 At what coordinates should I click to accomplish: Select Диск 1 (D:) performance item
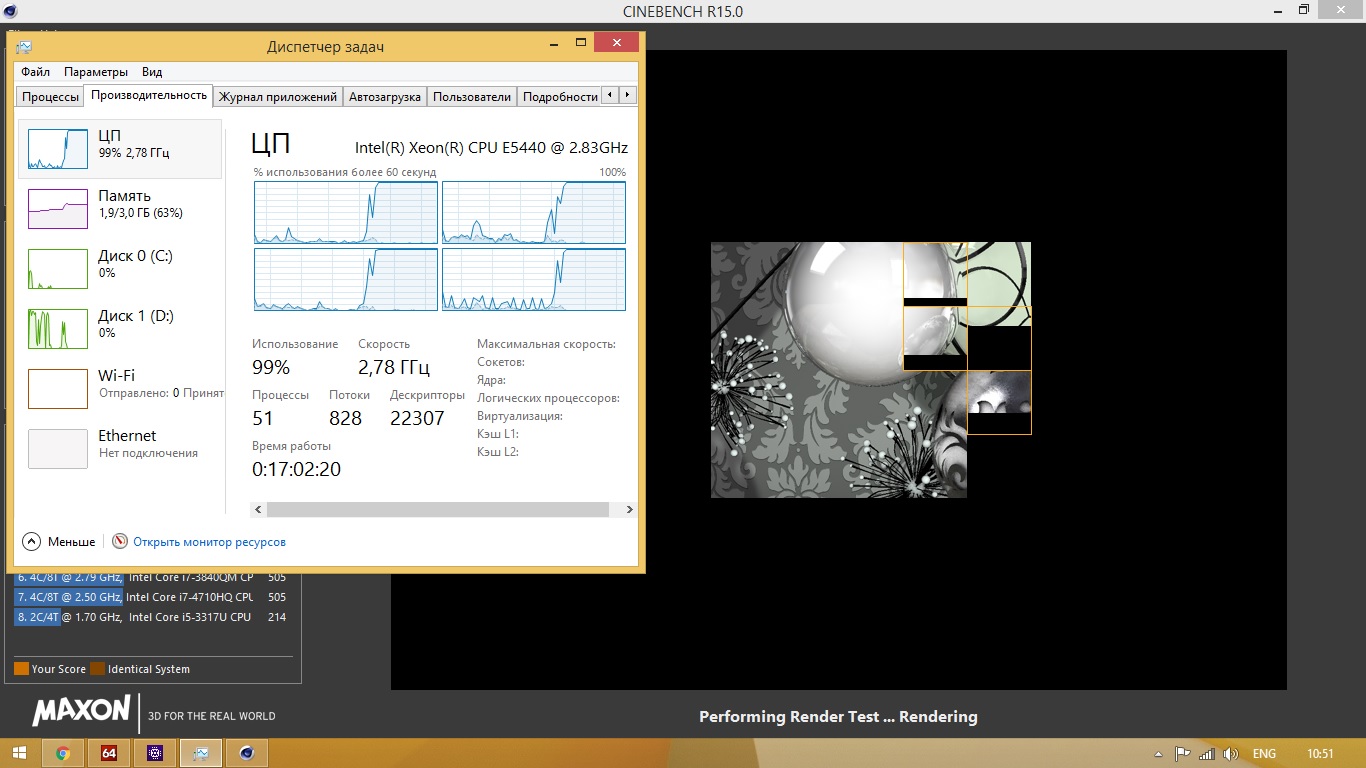[120, 329]
